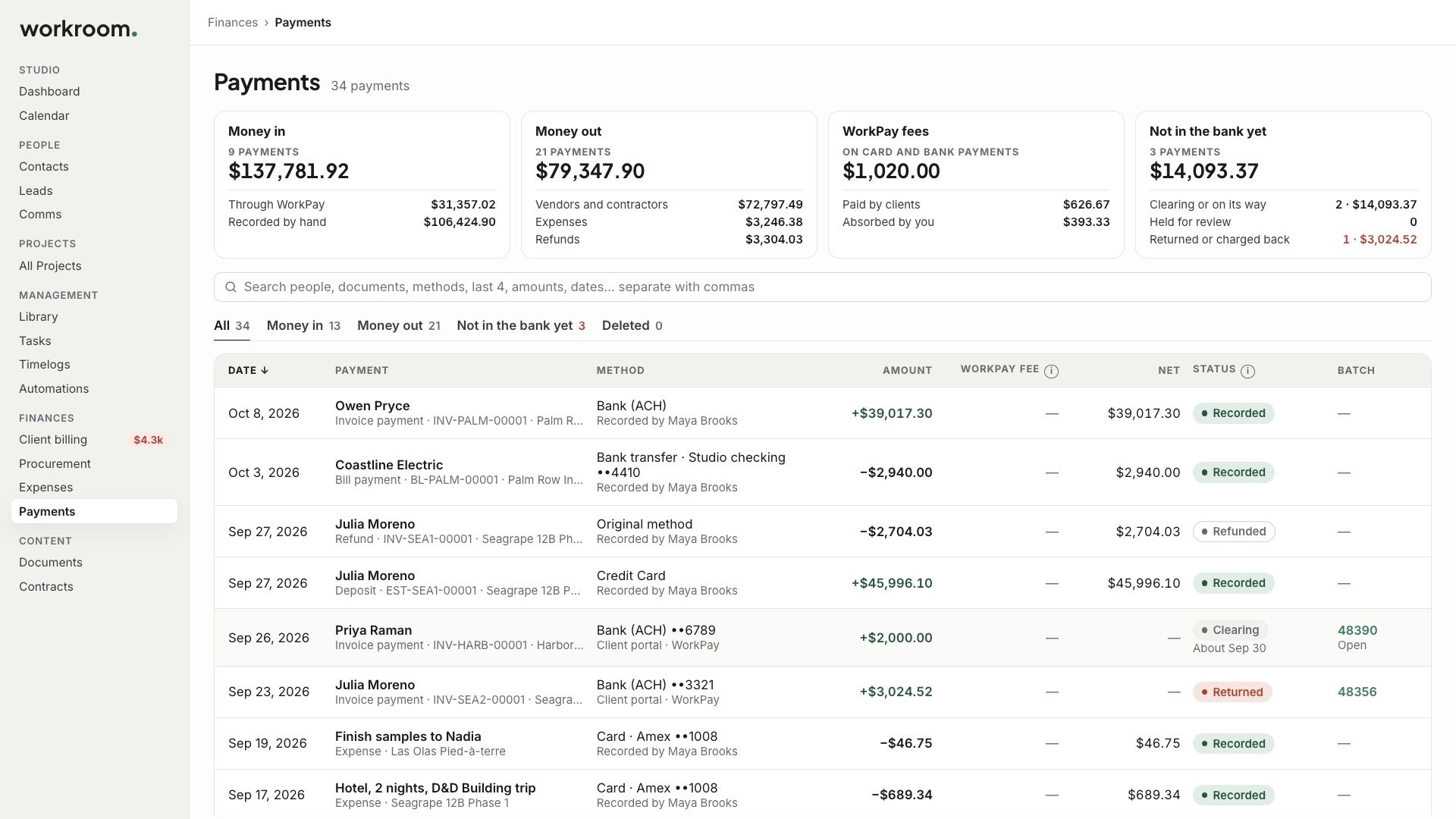Select the All payments tab

pyautogui.click(x=231, y=325)
